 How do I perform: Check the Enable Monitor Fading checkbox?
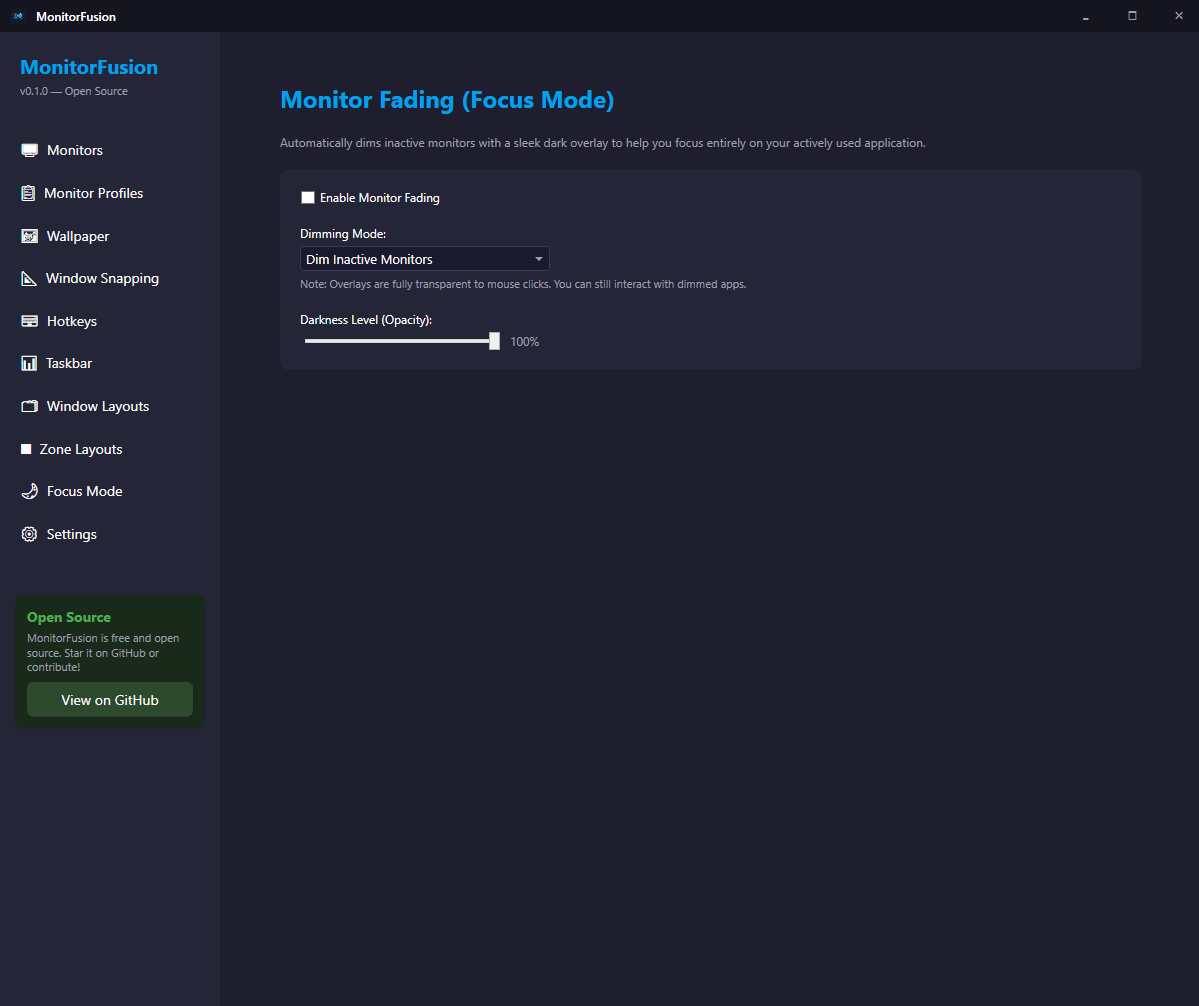click(x=308, y=197)
